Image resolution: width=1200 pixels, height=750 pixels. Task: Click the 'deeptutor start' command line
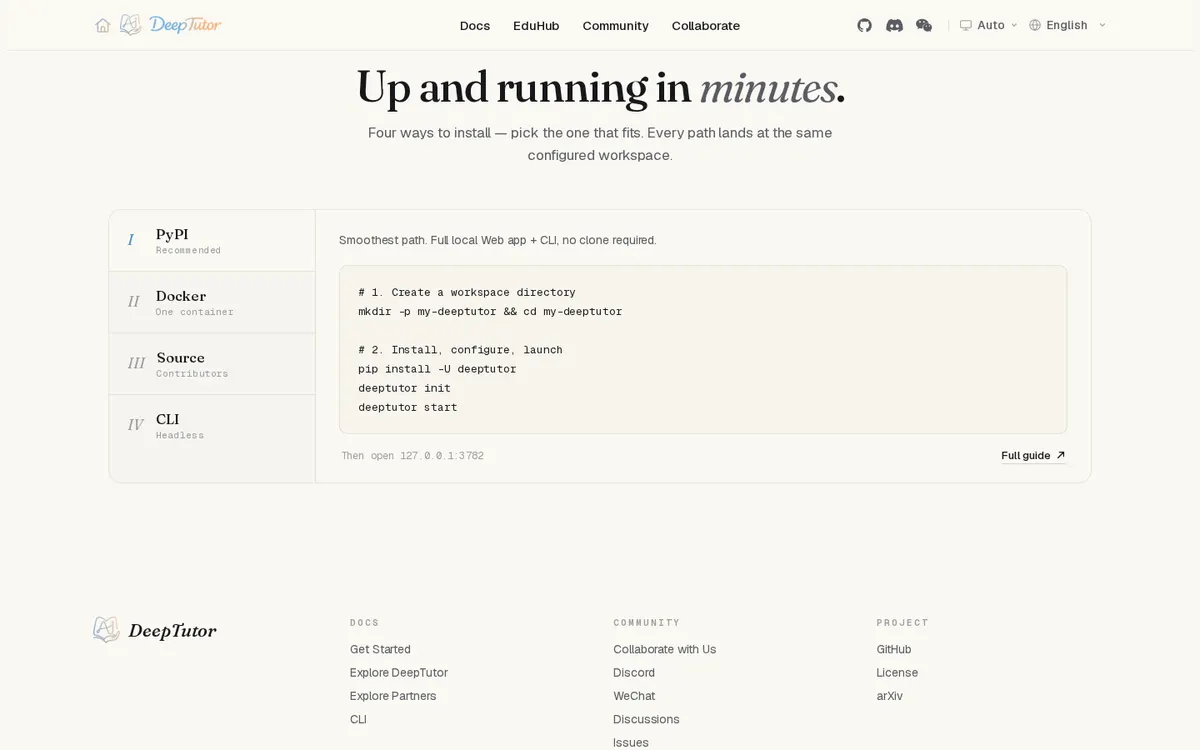407,407
